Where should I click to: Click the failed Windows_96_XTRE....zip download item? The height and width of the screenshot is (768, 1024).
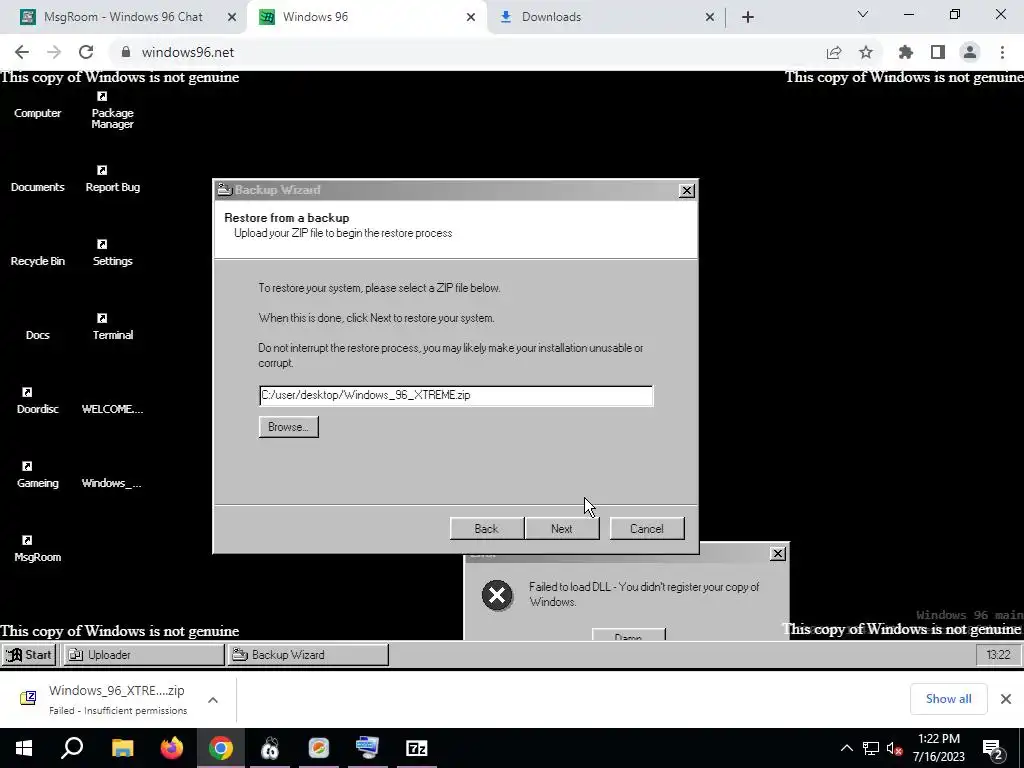[104, 699]
